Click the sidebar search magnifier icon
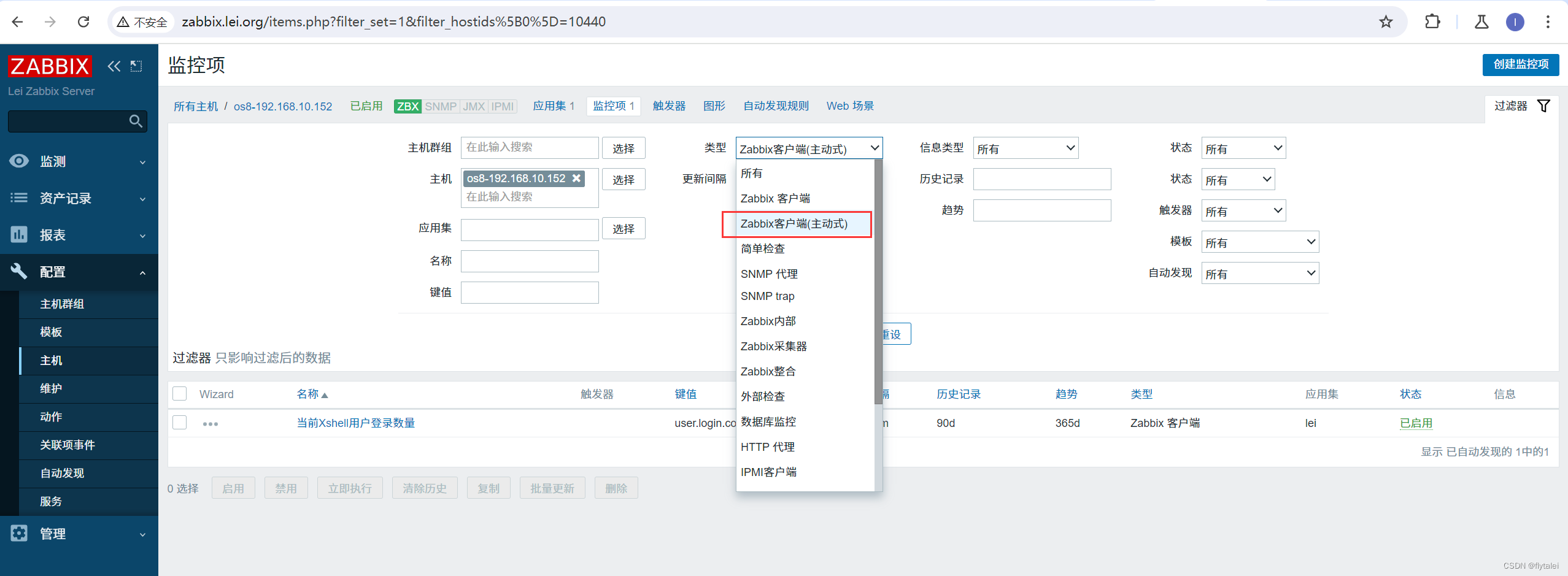Image resolution: width=1568 pixels, height=576 pixels. pos(136,121)
